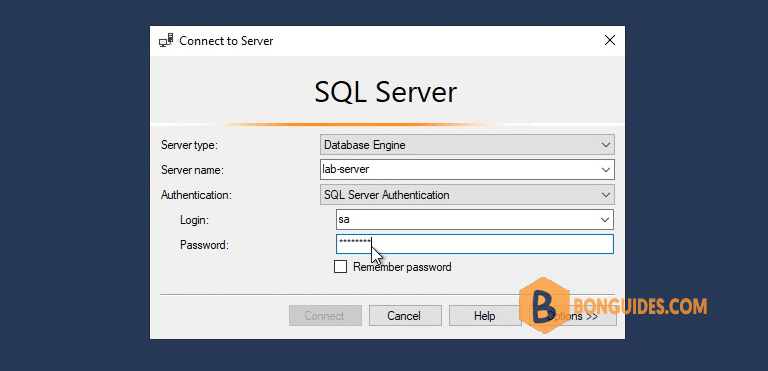Image resolution: width=768 pixels, height=371 pixels.
Task: Open the Help button
Action: [485, 316]
